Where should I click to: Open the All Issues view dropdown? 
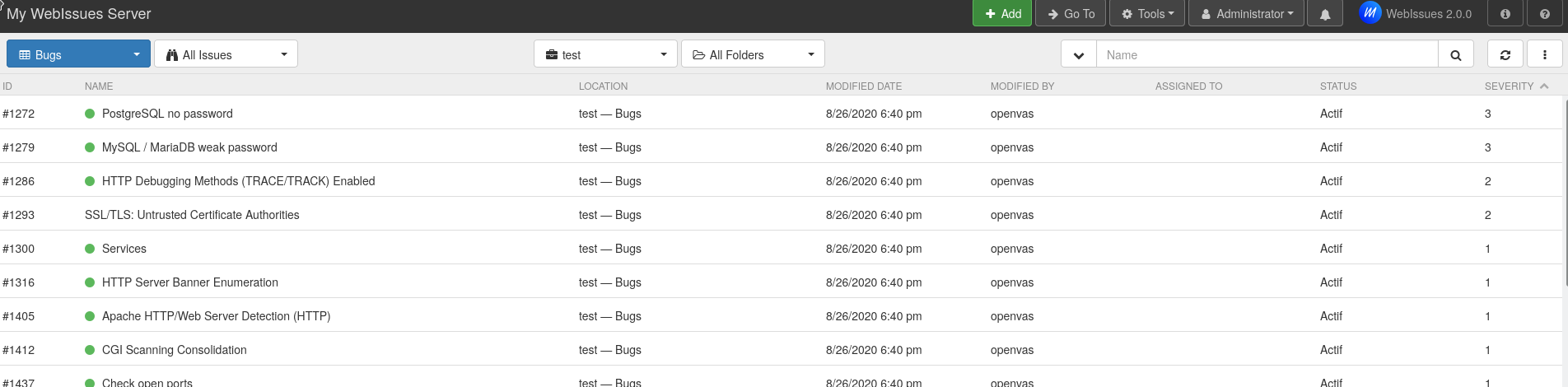pyautogui.click(x=226, y=55)
